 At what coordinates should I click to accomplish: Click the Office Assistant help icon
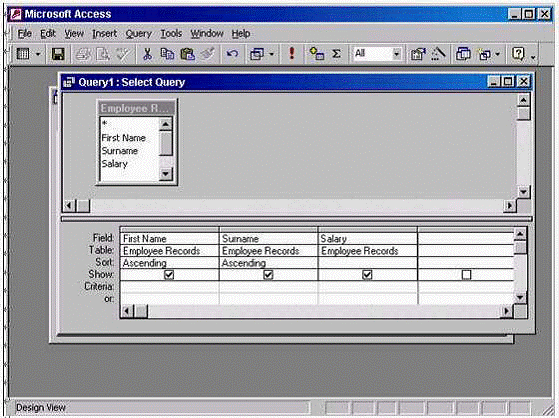(518, 54)
